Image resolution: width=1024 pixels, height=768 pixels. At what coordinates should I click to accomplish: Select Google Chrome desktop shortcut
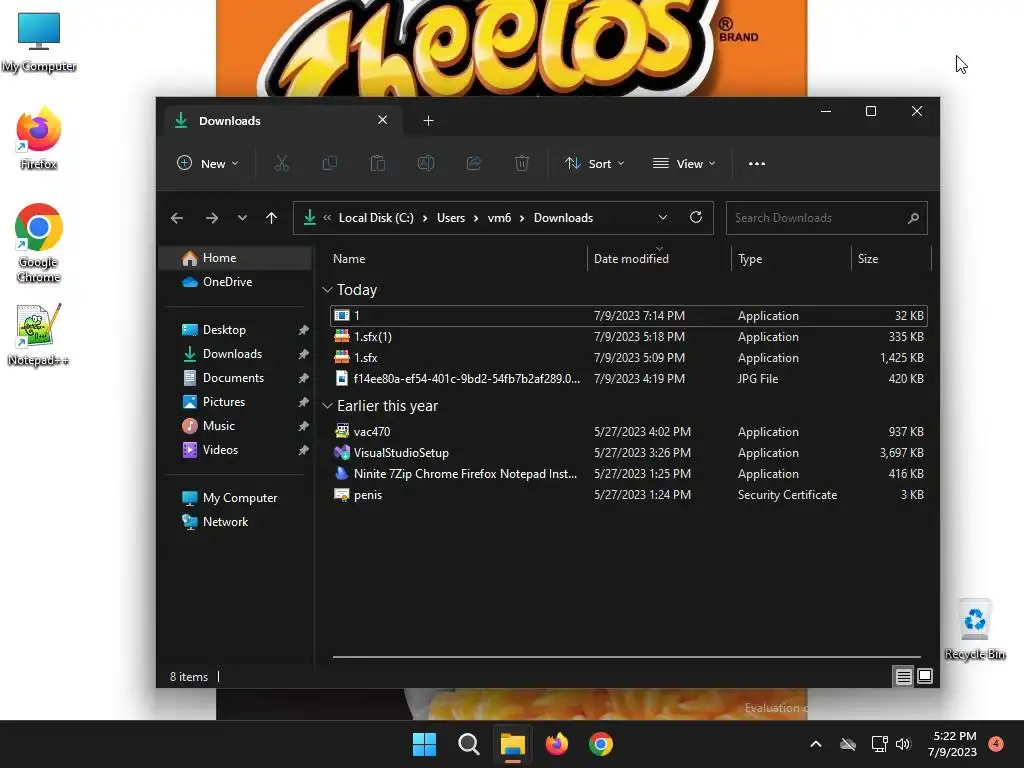coord(39,243)
